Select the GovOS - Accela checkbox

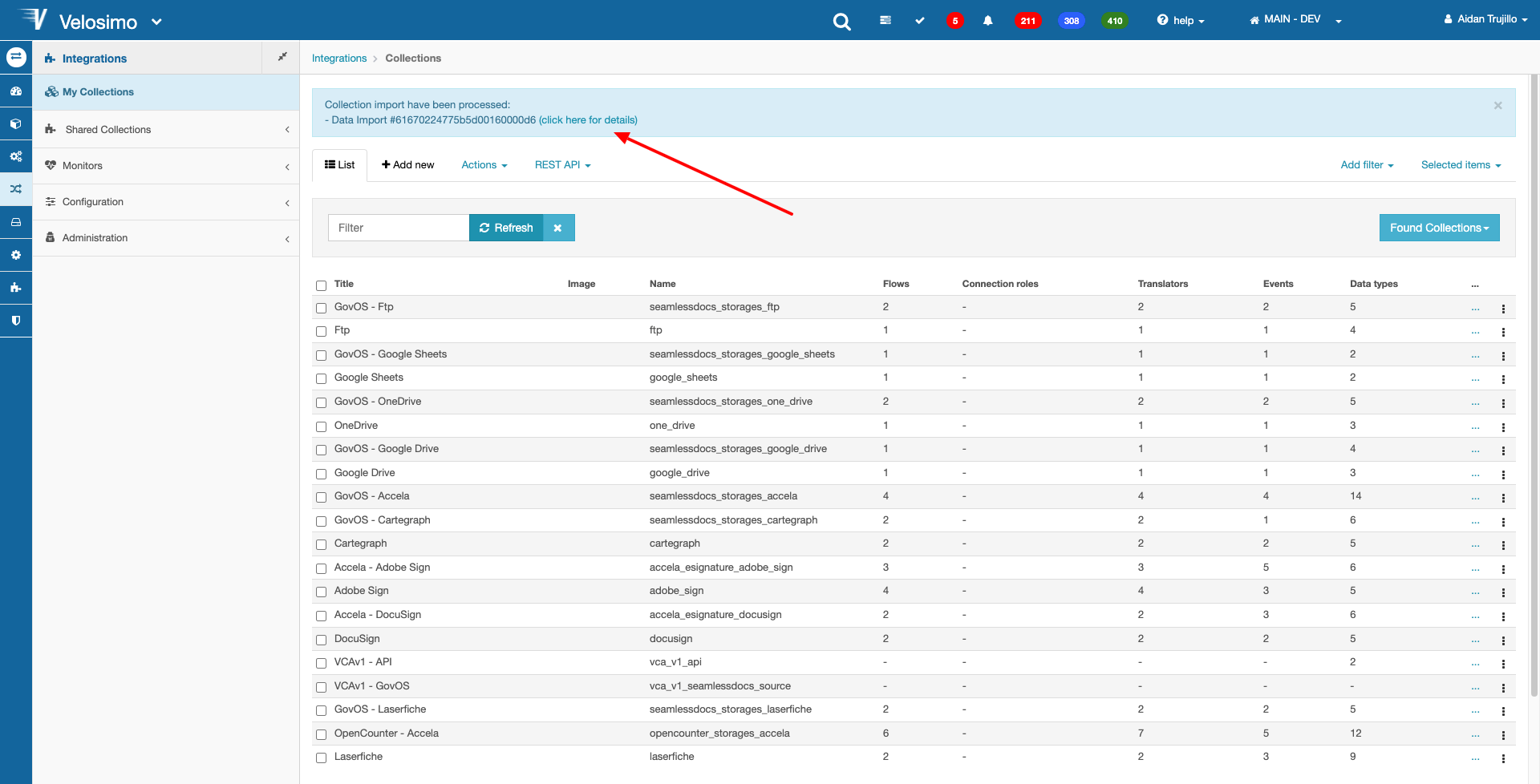(321, 497)
